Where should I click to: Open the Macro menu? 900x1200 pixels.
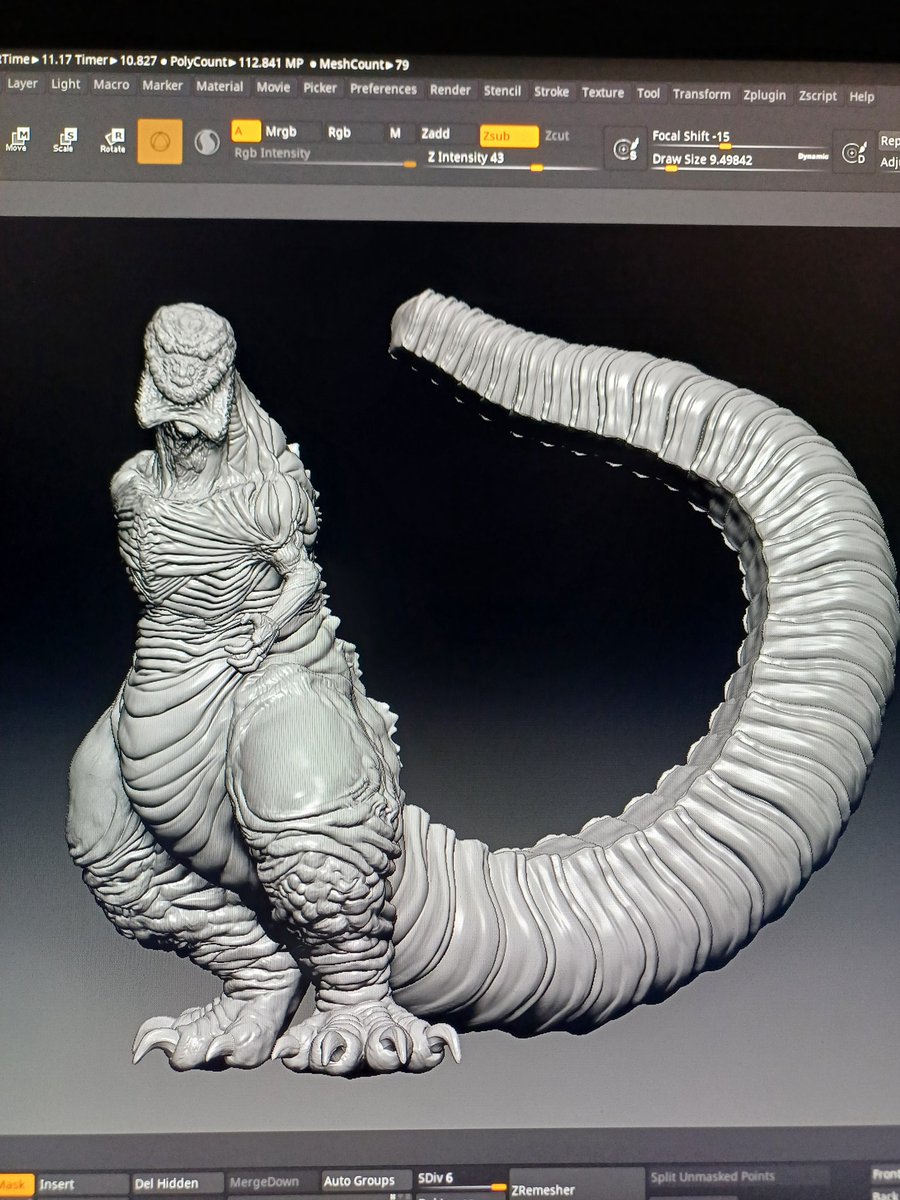111,85
